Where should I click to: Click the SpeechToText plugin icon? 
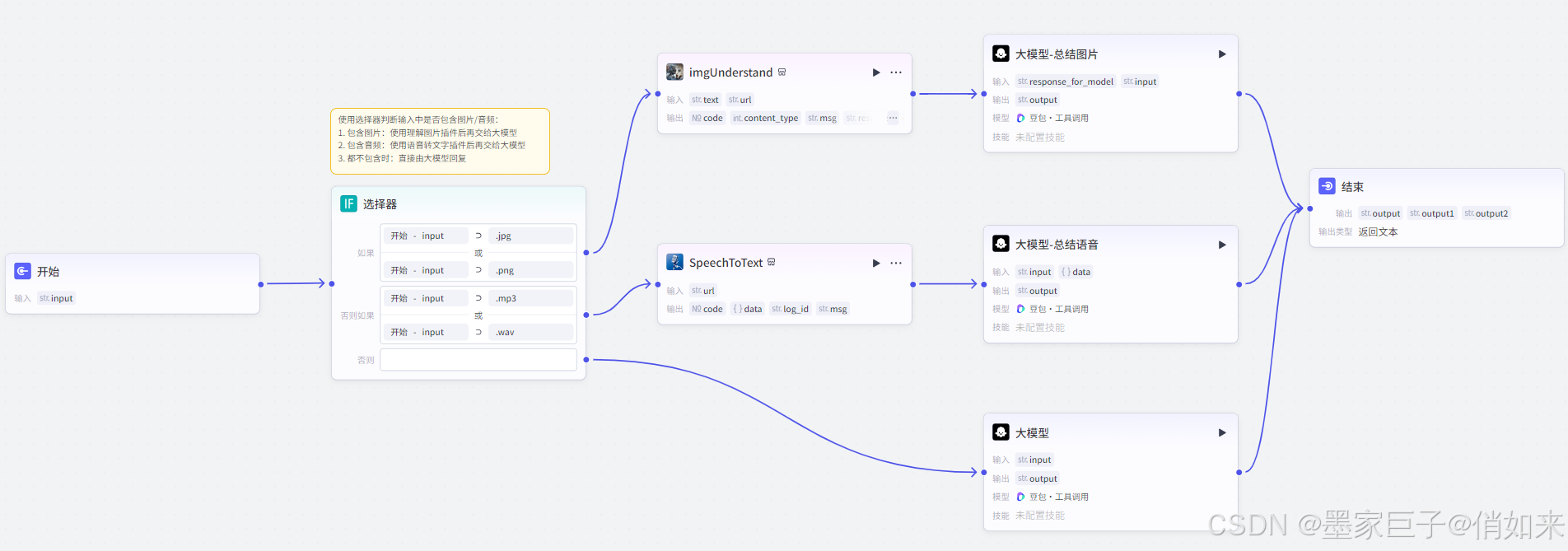tap(674, 262)
